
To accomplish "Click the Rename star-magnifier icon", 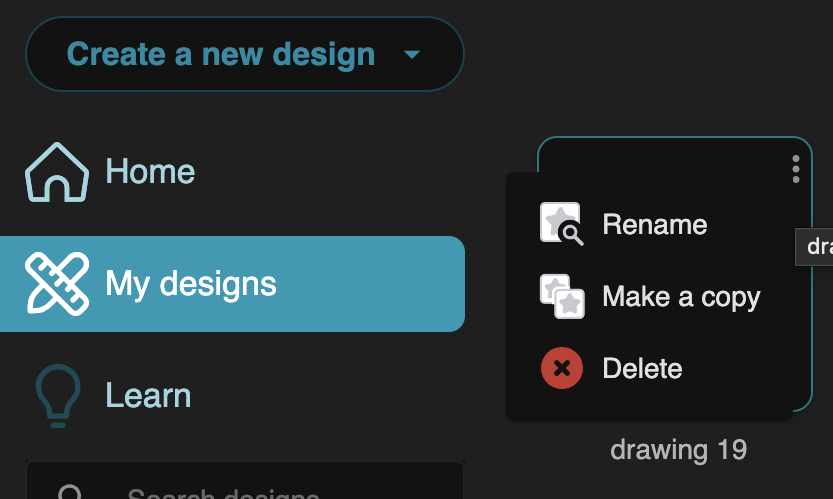I will point(561,224).
